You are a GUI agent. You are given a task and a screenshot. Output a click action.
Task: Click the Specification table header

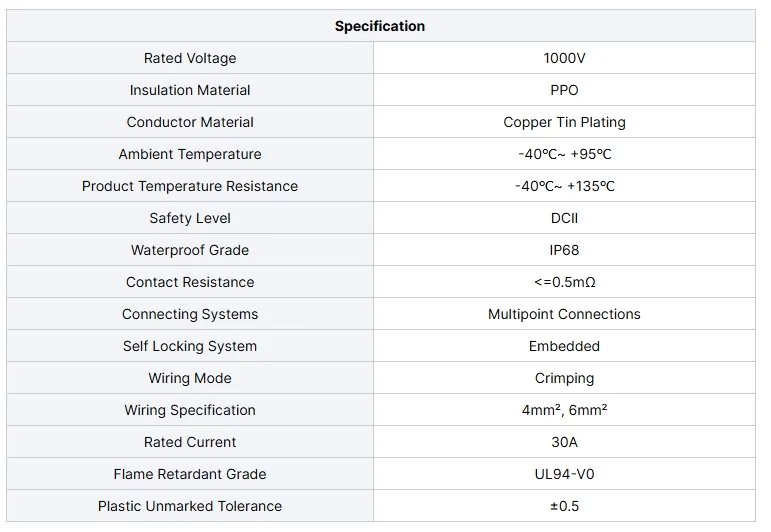pyautogui.click(x=380, y=26)
